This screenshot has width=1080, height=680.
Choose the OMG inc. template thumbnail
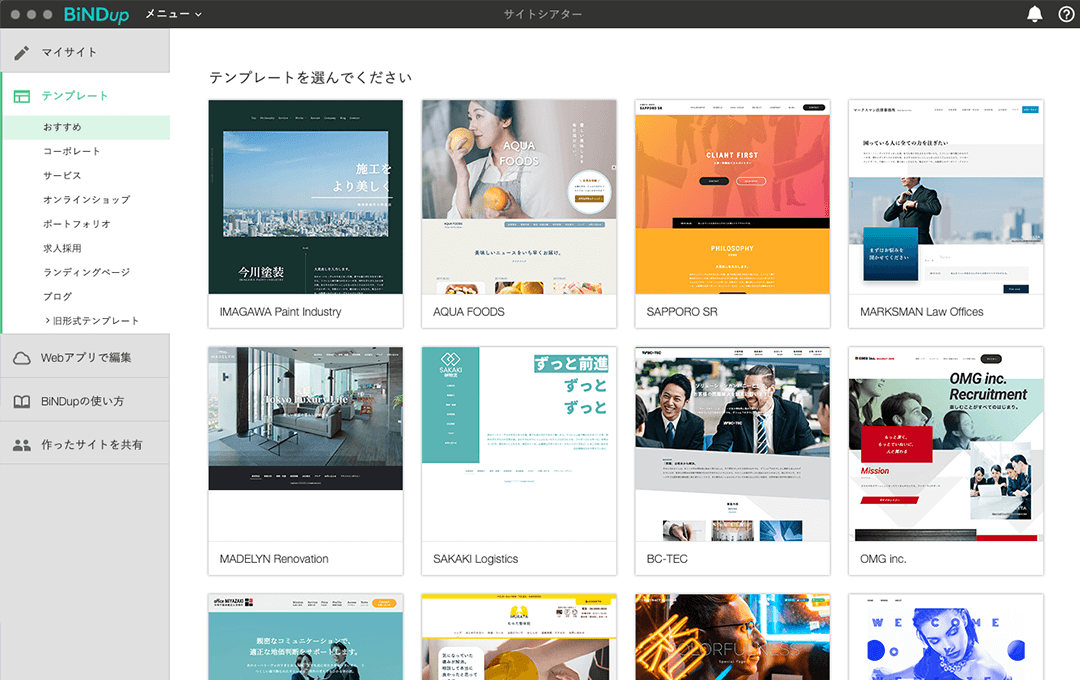point(946,444)
